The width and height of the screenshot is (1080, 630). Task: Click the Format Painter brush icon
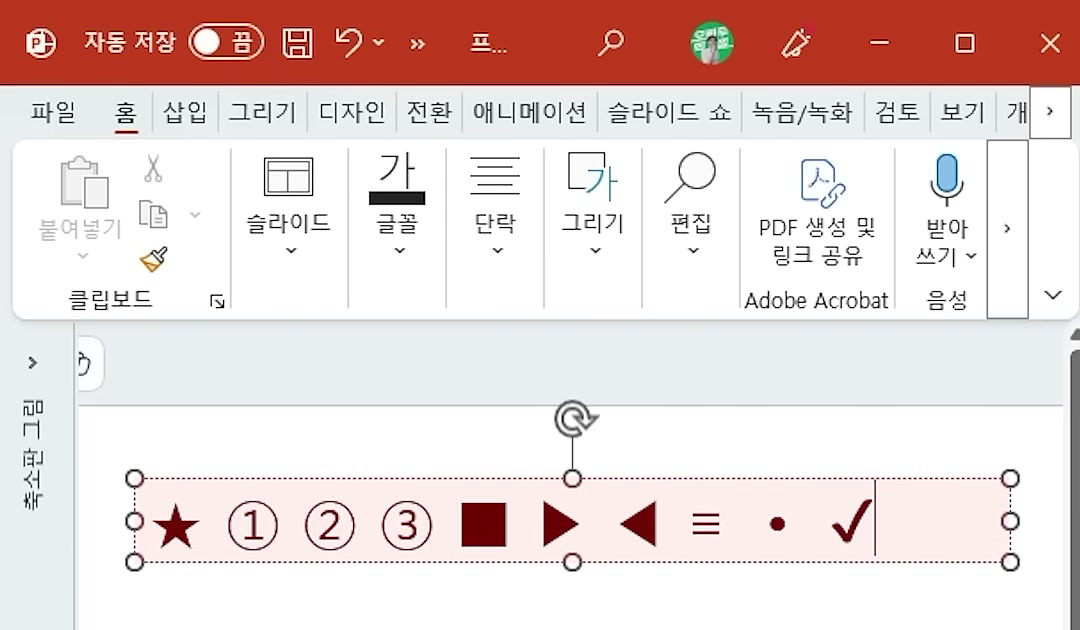tap(154, 259)
